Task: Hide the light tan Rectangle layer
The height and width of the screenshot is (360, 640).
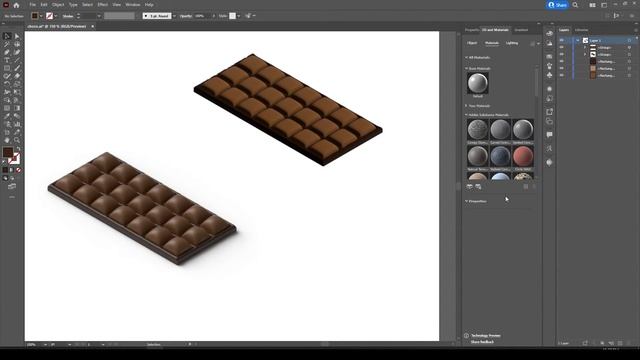Action: tap(562, 68)
